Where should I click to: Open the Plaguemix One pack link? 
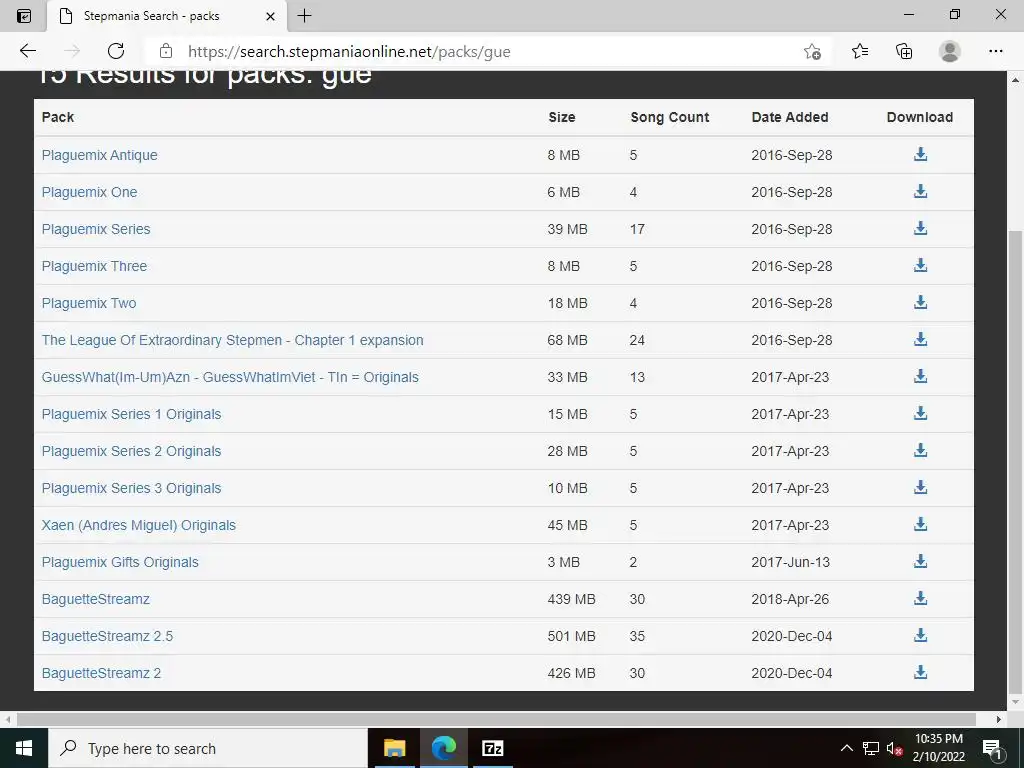click(x=89, y=193)
